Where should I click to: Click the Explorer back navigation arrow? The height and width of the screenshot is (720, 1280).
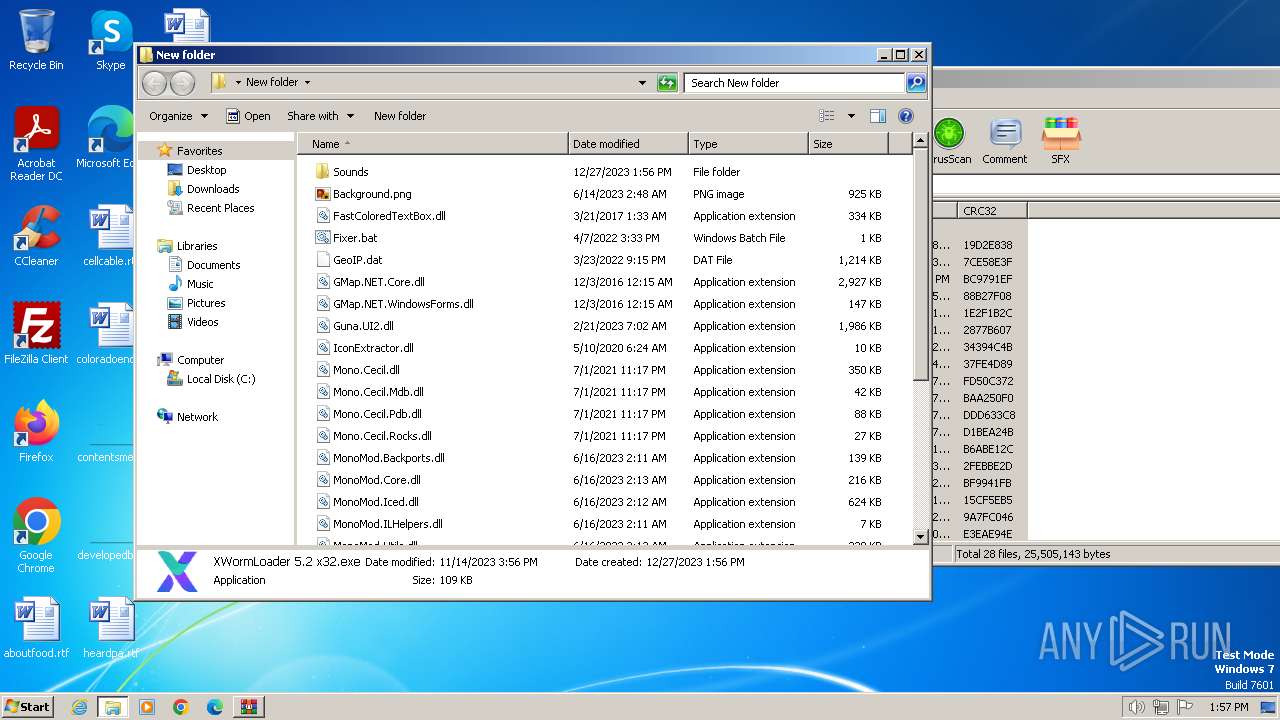pos(154,83)
